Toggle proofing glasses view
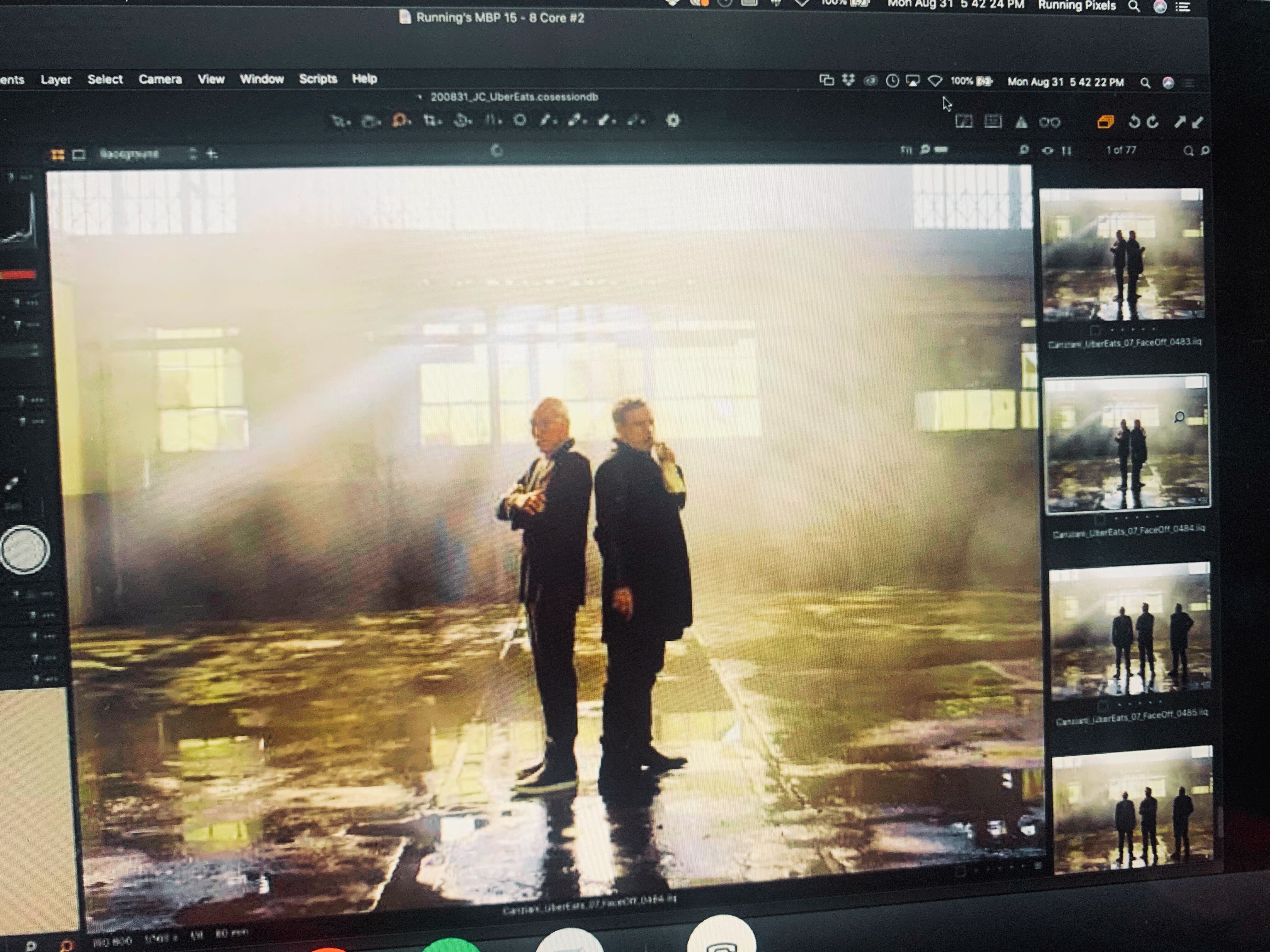This screenshot has height=952, width=1270. pos(1050,122)
